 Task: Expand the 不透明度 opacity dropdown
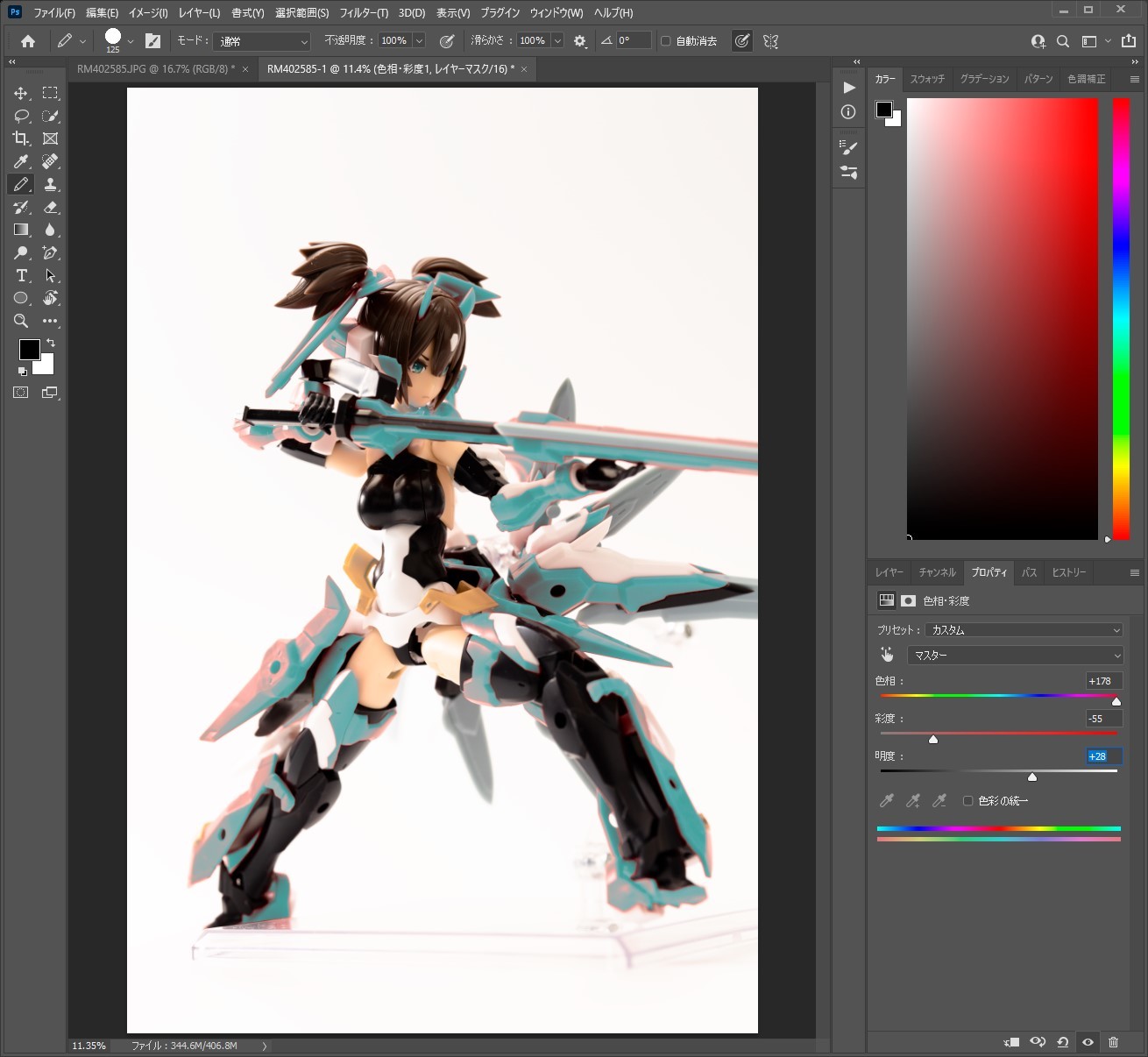pyautogui.click(x=419, y=41)
